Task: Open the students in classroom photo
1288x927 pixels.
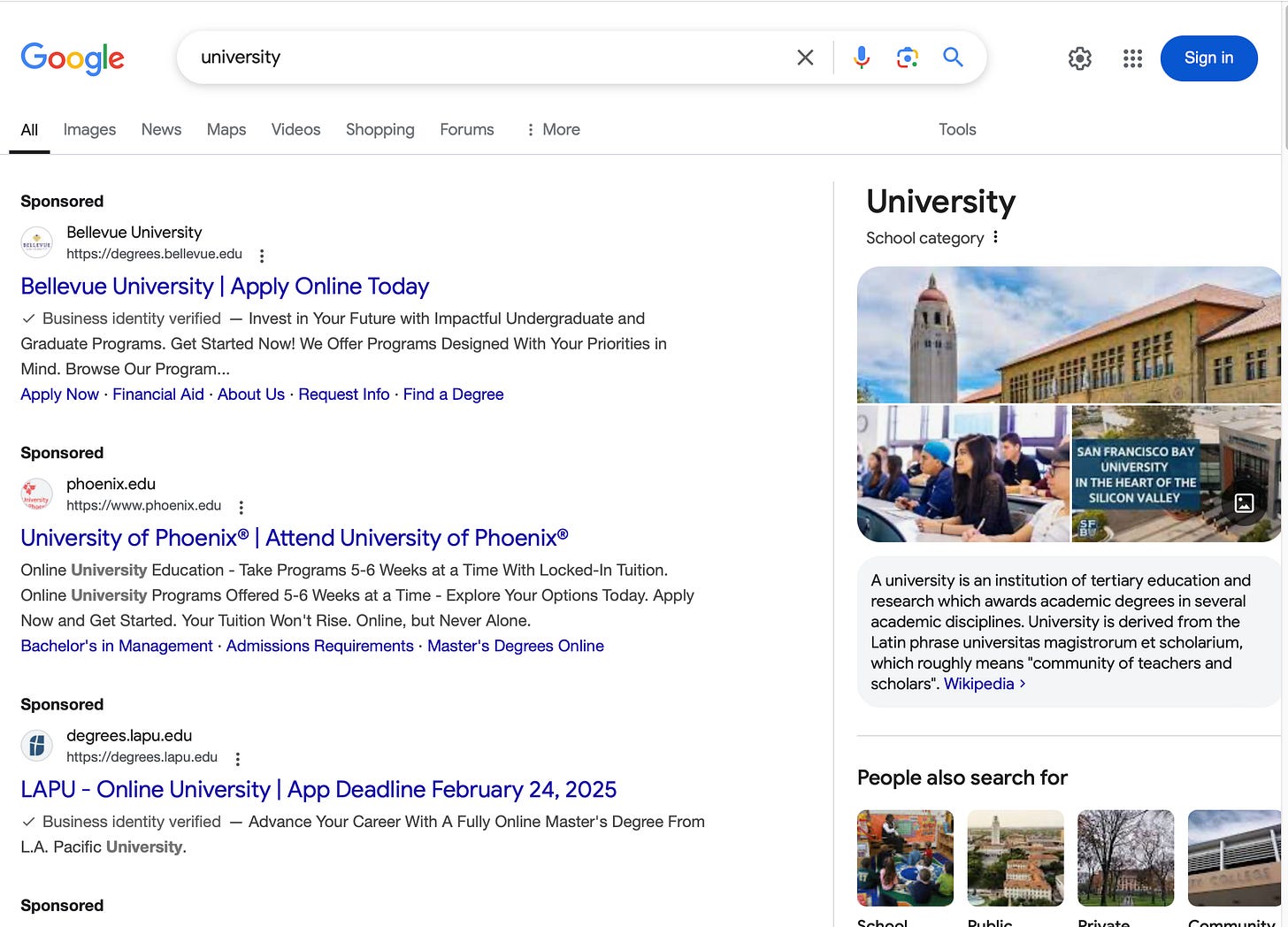Action: click(x=962, y=474)
